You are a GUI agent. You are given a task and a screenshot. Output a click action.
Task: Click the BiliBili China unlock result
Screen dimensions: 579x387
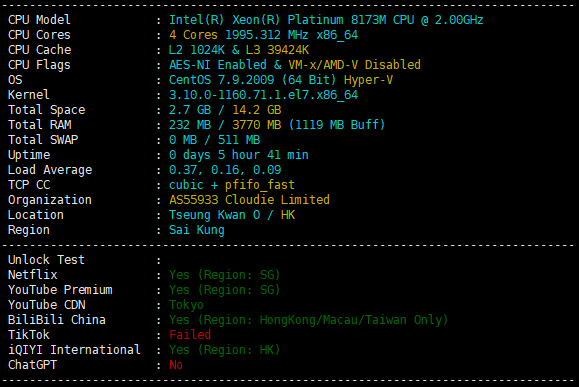[x=308, y=320]
